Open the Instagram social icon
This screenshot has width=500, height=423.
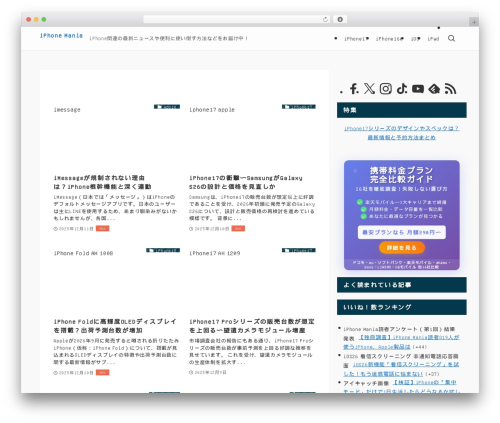tap(386, 89)
